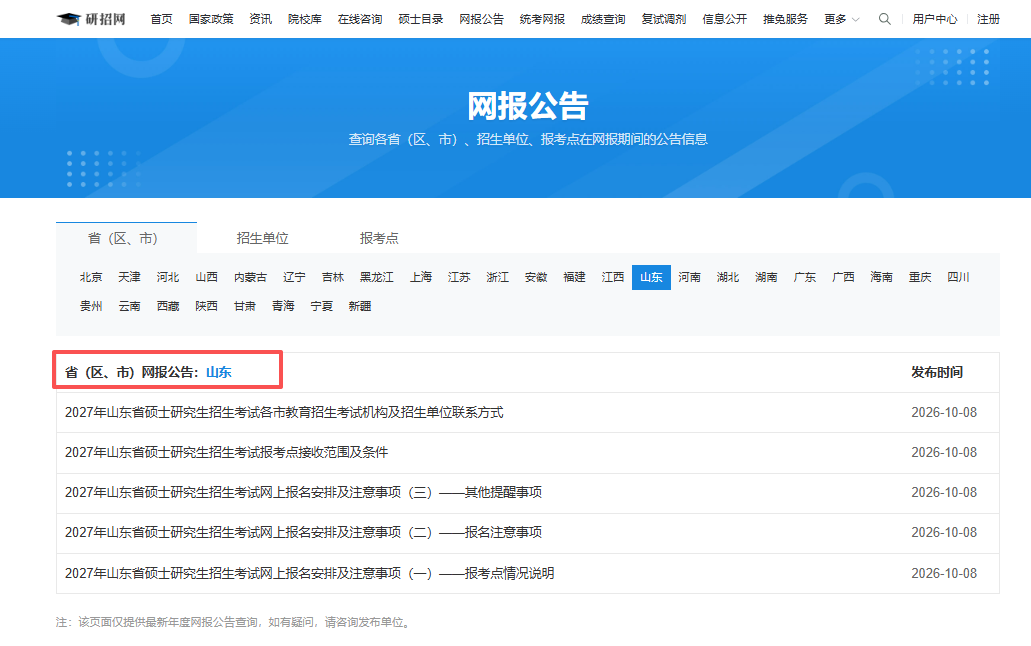Open 在线咨询 navigation item
Screen dimensions: 1031x646
pyautogui.click(x=360, y=19)
